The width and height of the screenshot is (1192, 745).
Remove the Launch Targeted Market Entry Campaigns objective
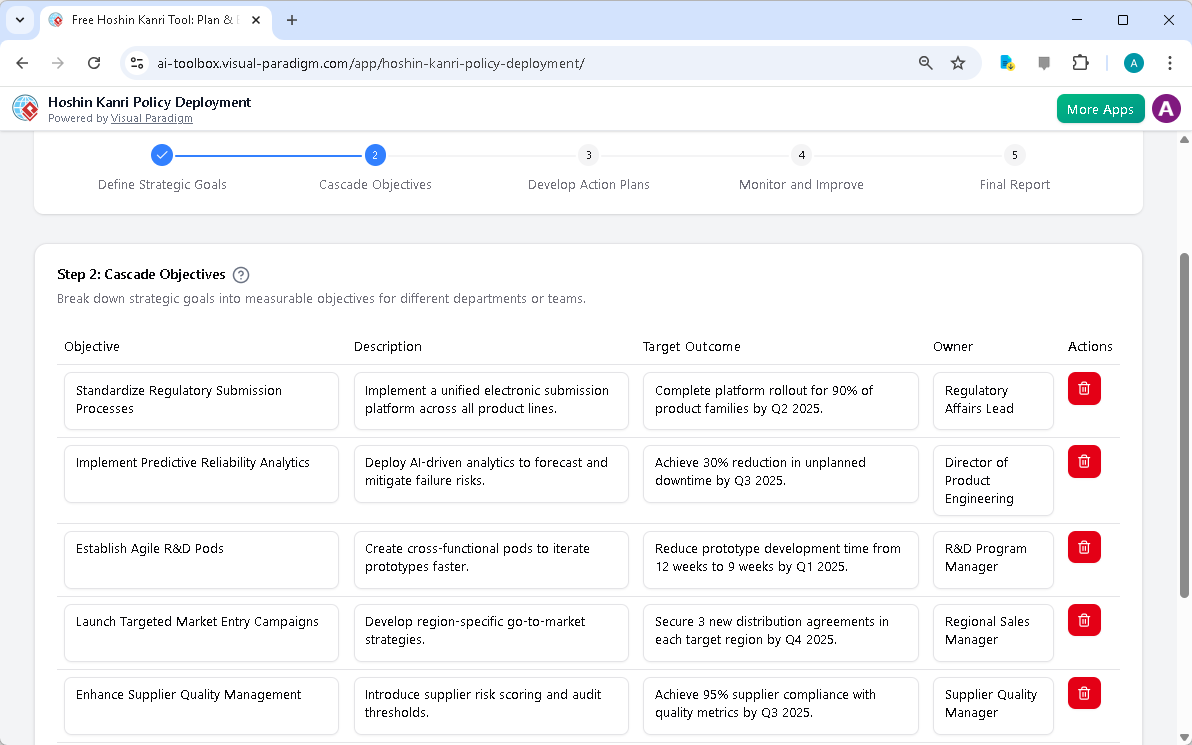tap(1084, 620)
